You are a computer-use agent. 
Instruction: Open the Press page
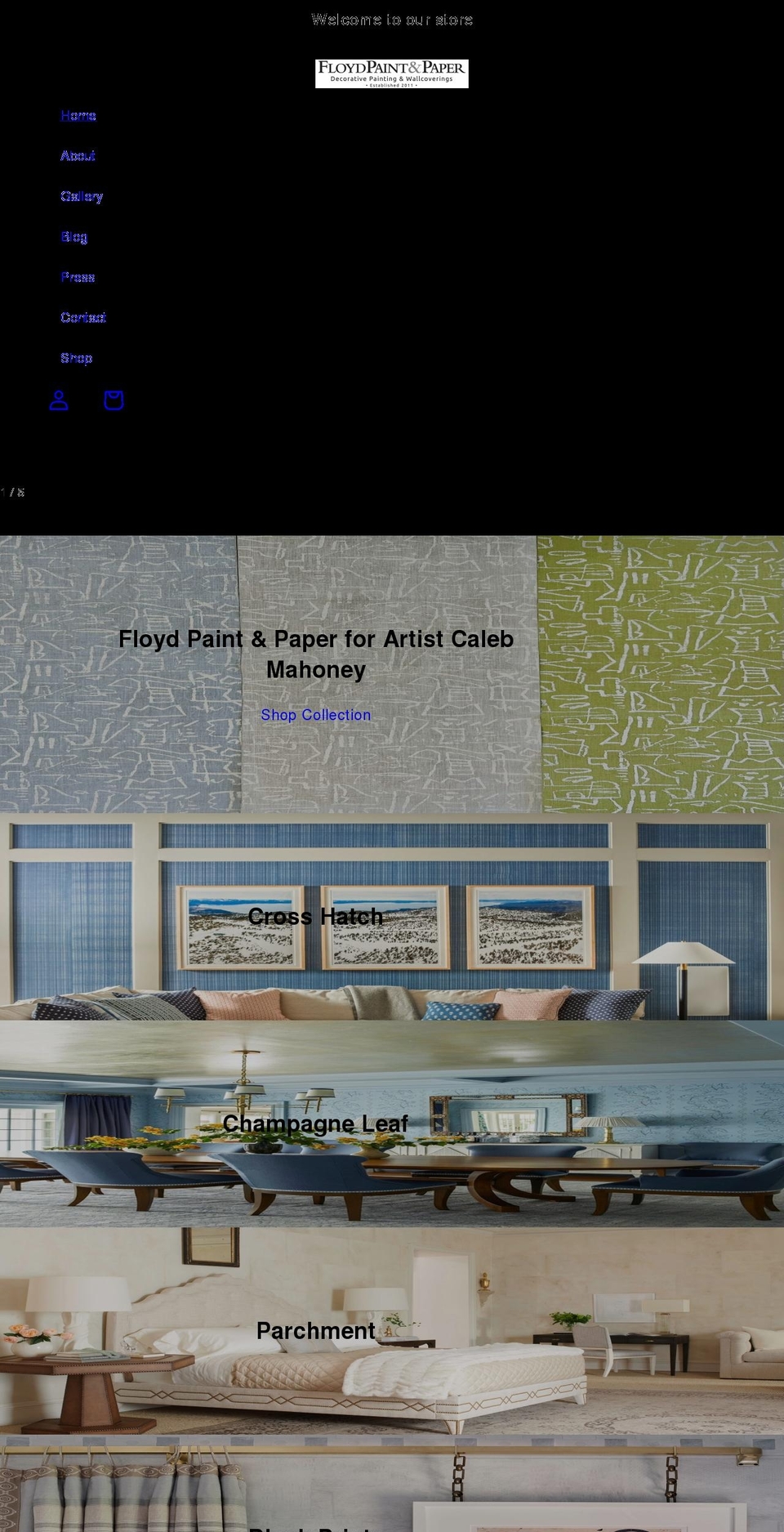[78, 277]
